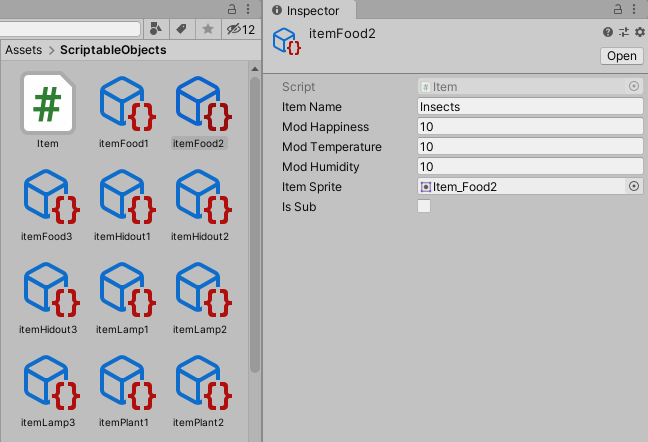Navigate to Assets in breadcrumb
This screenshot has height=442, width=648.
24,50
